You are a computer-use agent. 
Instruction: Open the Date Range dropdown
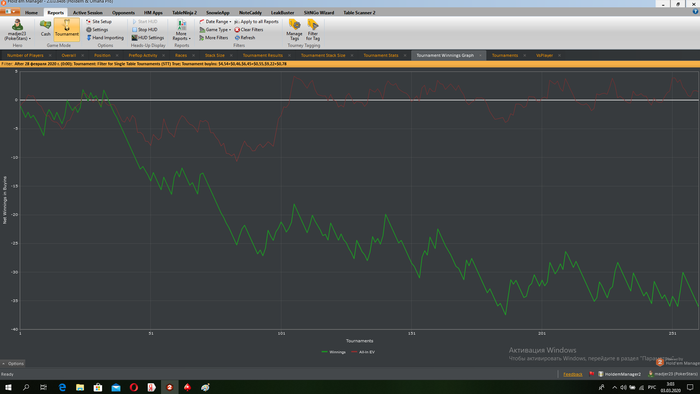pyautogui.click(x=215, y=21)
